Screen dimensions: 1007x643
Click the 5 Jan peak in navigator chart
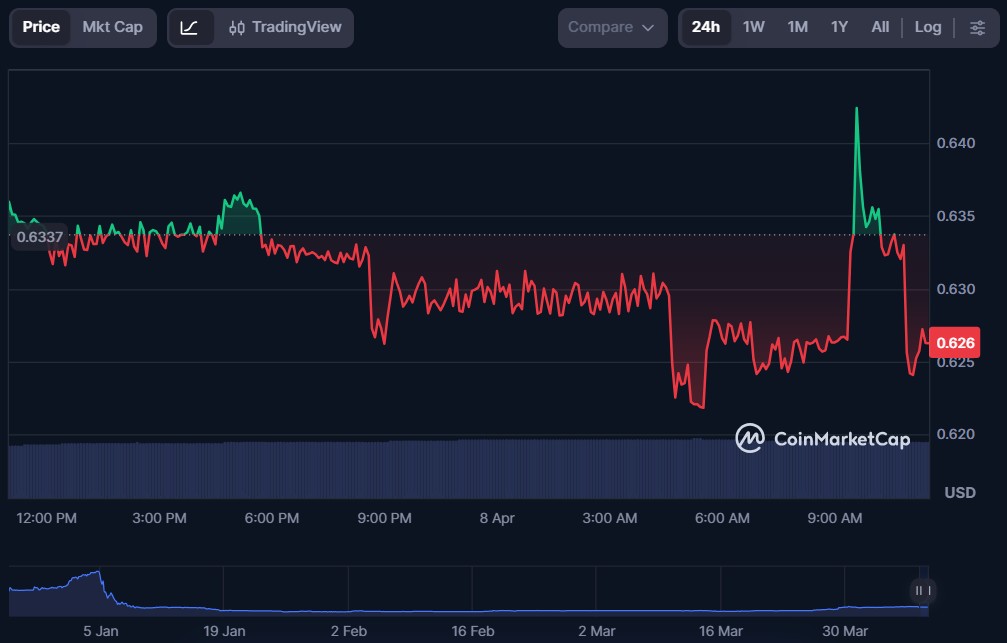[97, 574]
